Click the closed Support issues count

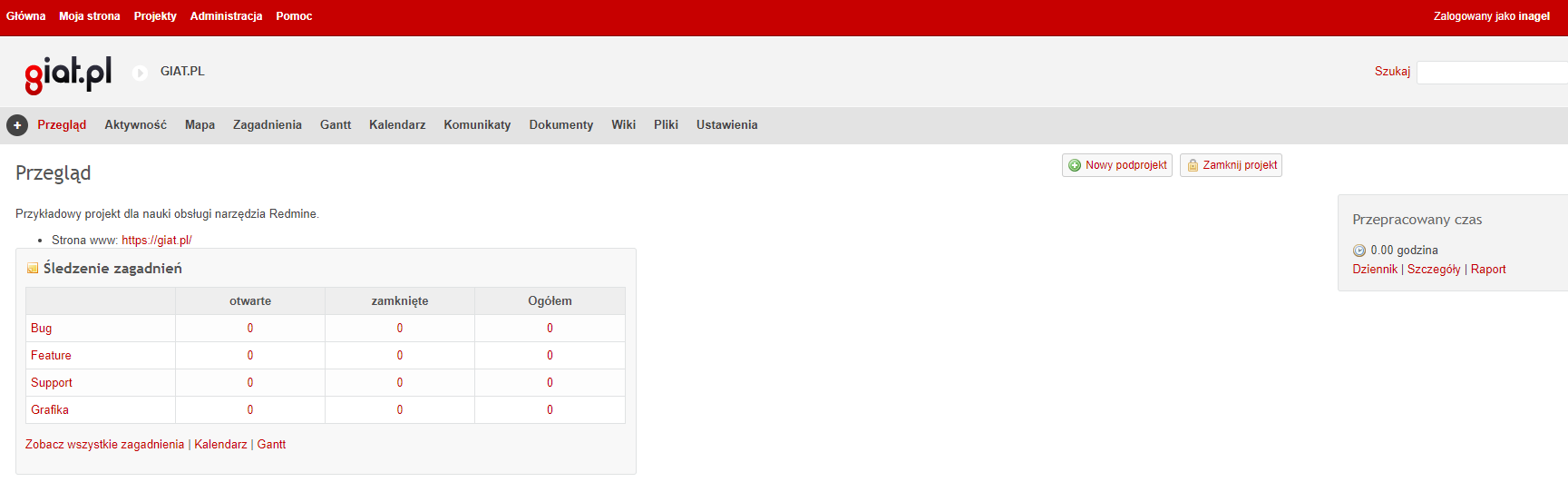(400, 383)
